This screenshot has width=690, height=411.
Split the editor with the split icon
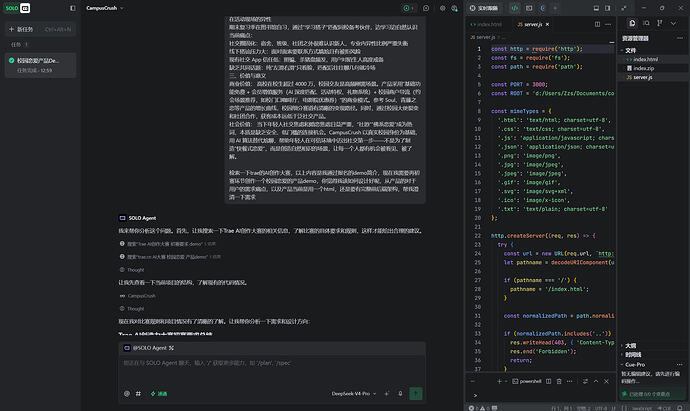coord(597,24)
